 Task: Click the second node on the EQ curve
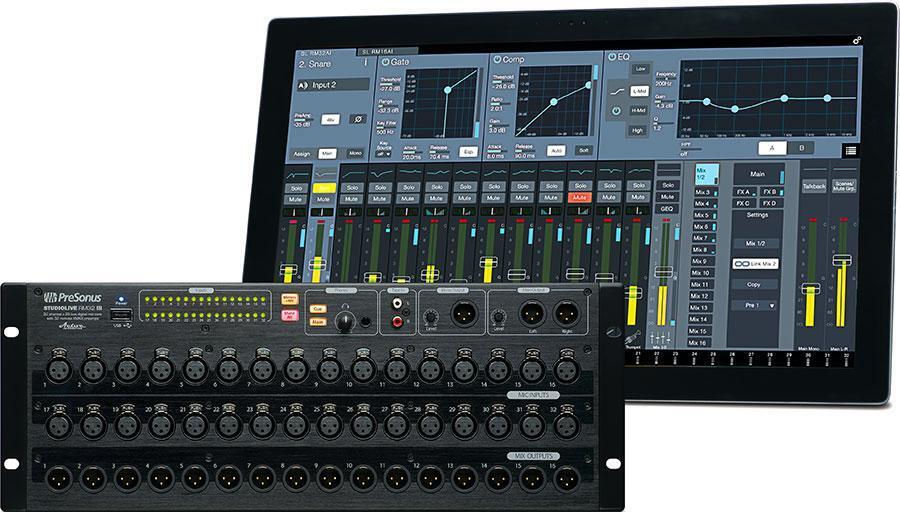point(735,108)
